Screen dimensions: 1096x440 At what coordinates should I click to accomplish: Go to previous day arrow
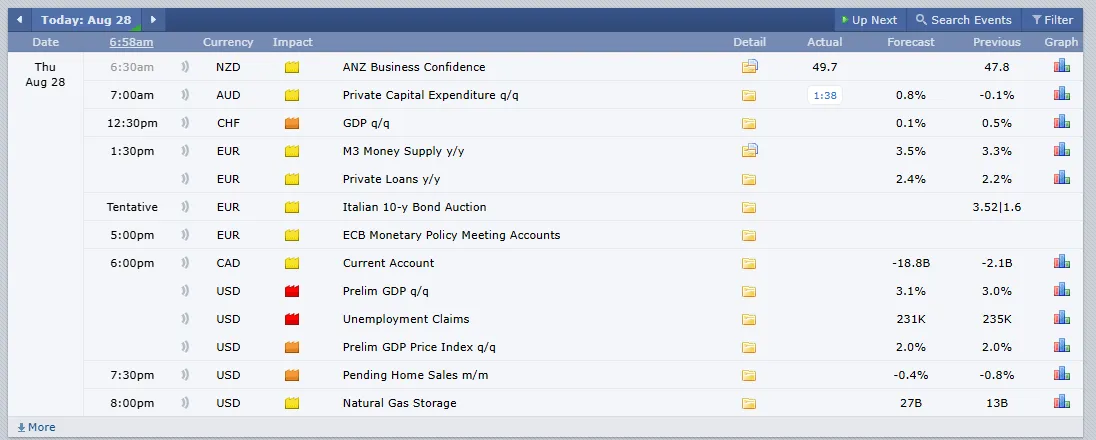click(19, 20)
